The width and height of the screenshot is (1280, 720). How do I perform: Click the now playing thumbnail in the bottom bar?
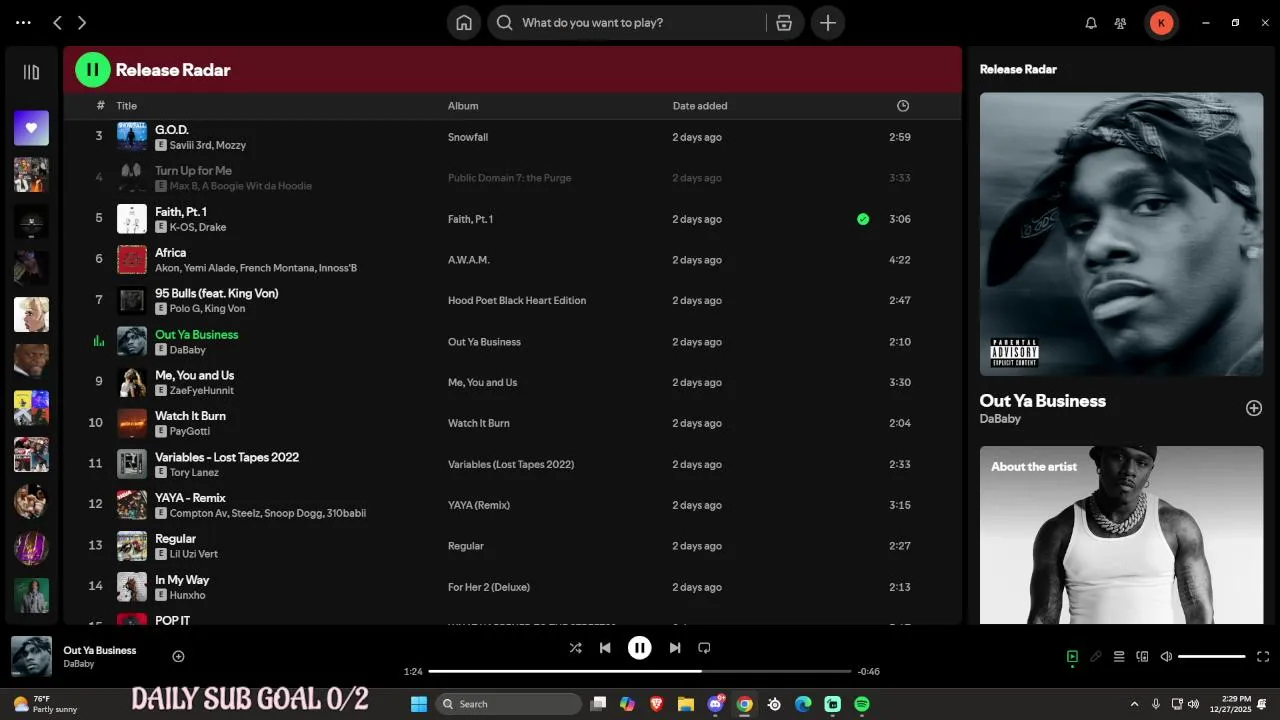point(31,656)
